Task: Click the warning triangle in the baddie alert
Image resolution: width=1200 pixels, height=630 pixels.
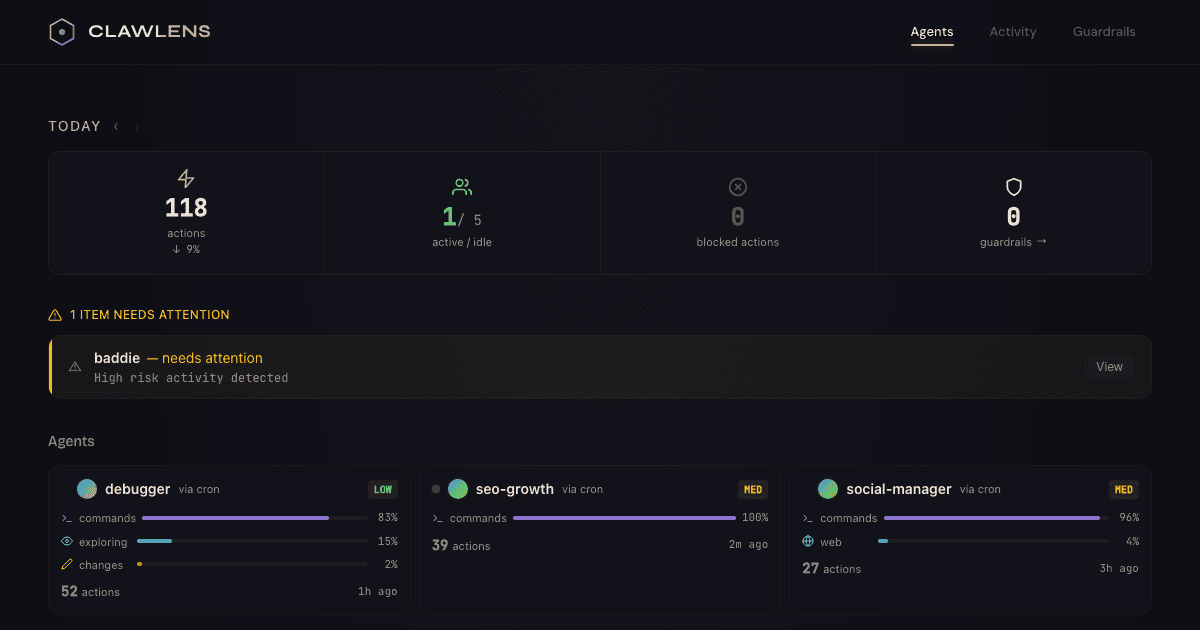Action: [x=75, y=366]
